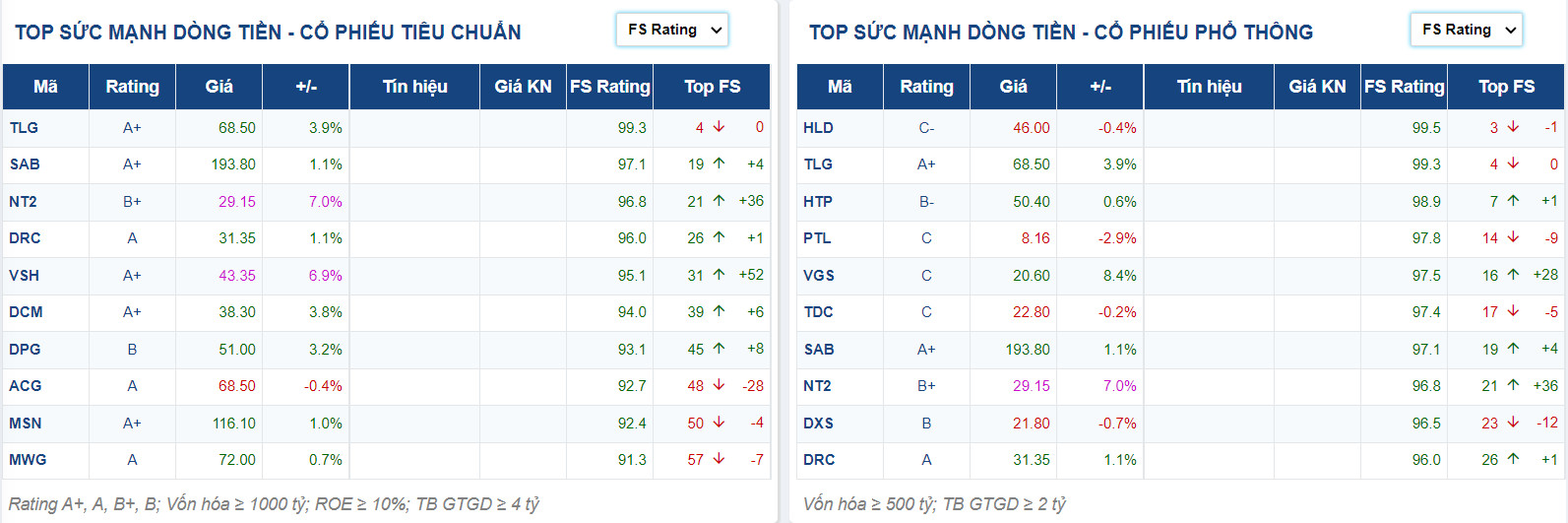Click the red down arrow in ACG row
This screenshot has width=1568, height=523.
tap(719, 385)
